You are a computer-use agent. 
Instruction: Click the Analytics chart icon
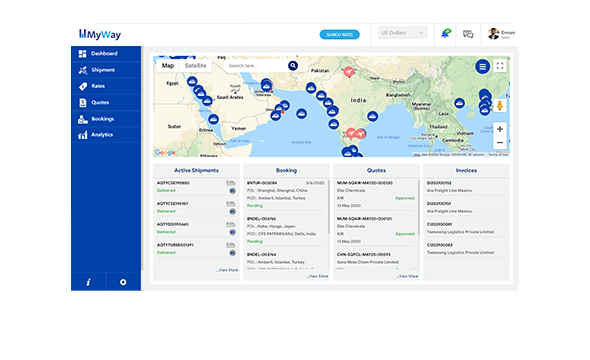pos(82,135)
